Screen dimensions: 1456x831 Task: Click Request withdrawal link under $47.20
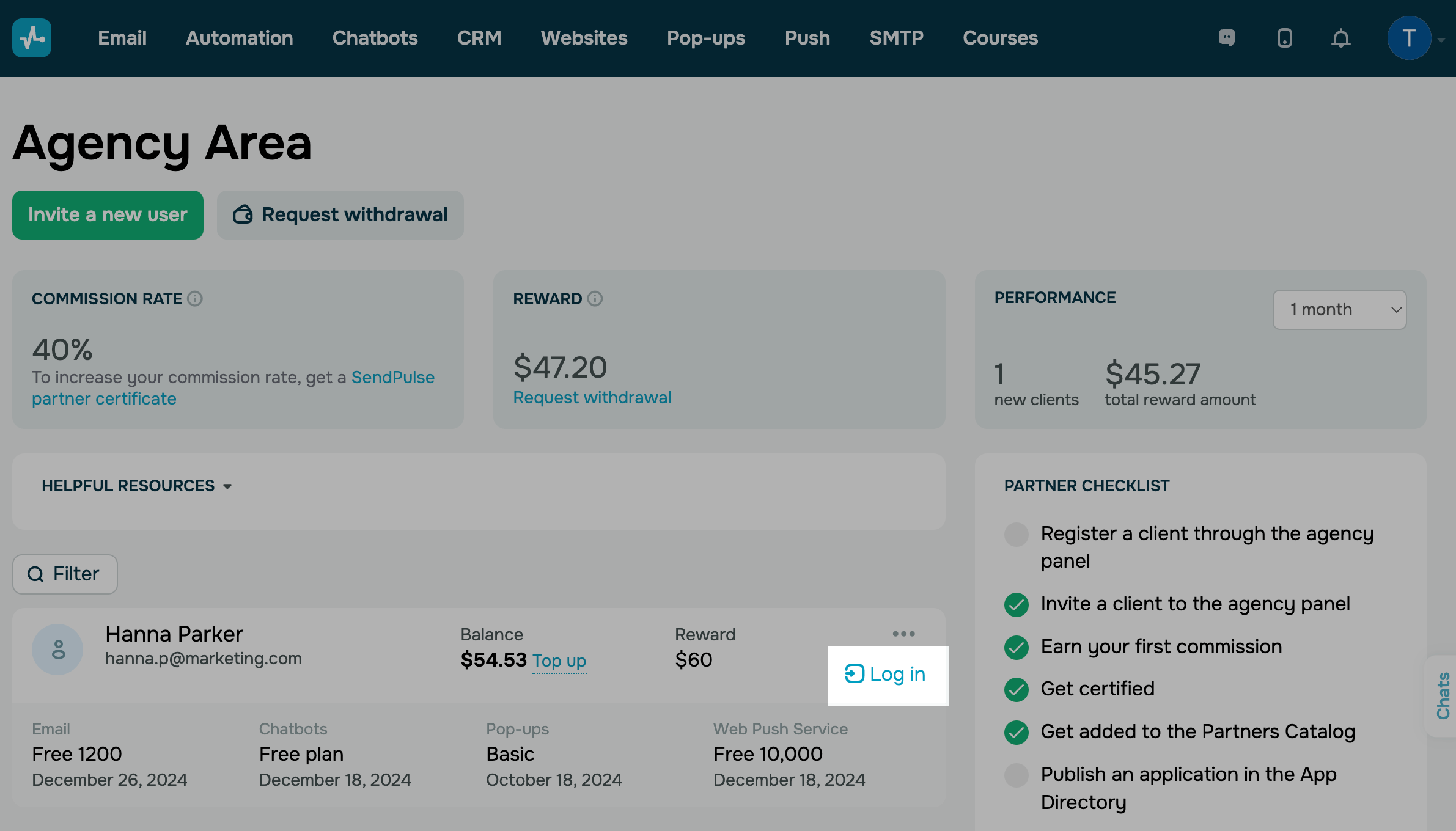pyautogui.click(x=592, y=398)
